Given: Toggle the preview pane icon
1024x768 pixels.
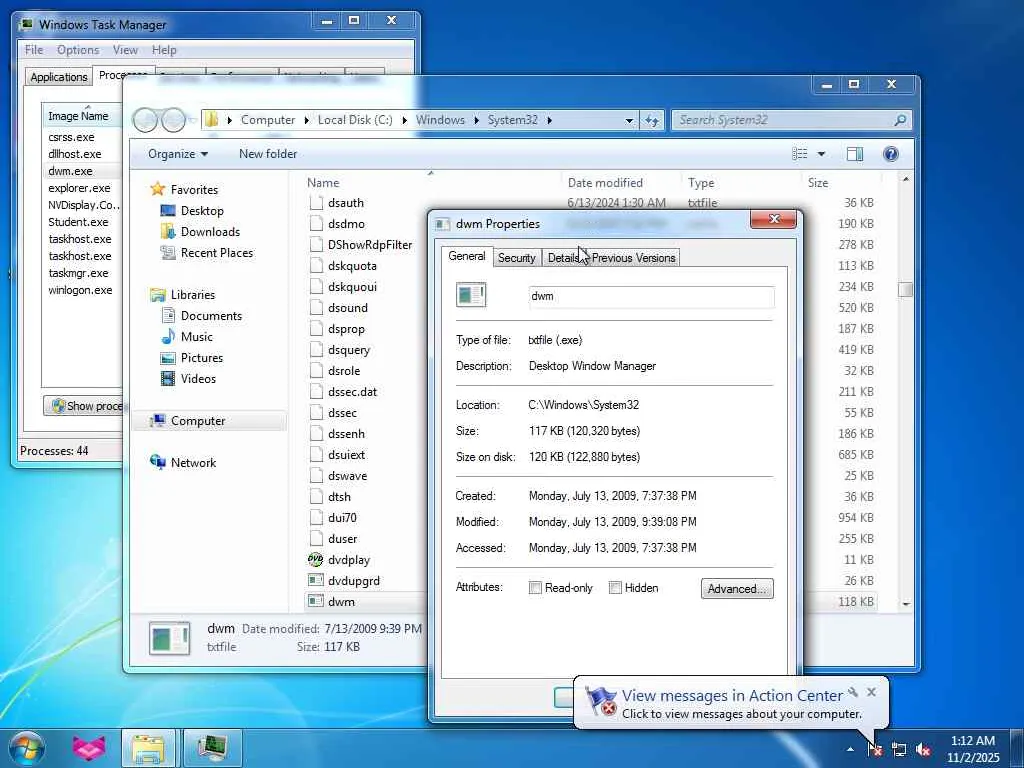Looking at the screenshot, I should coord(854,154).
